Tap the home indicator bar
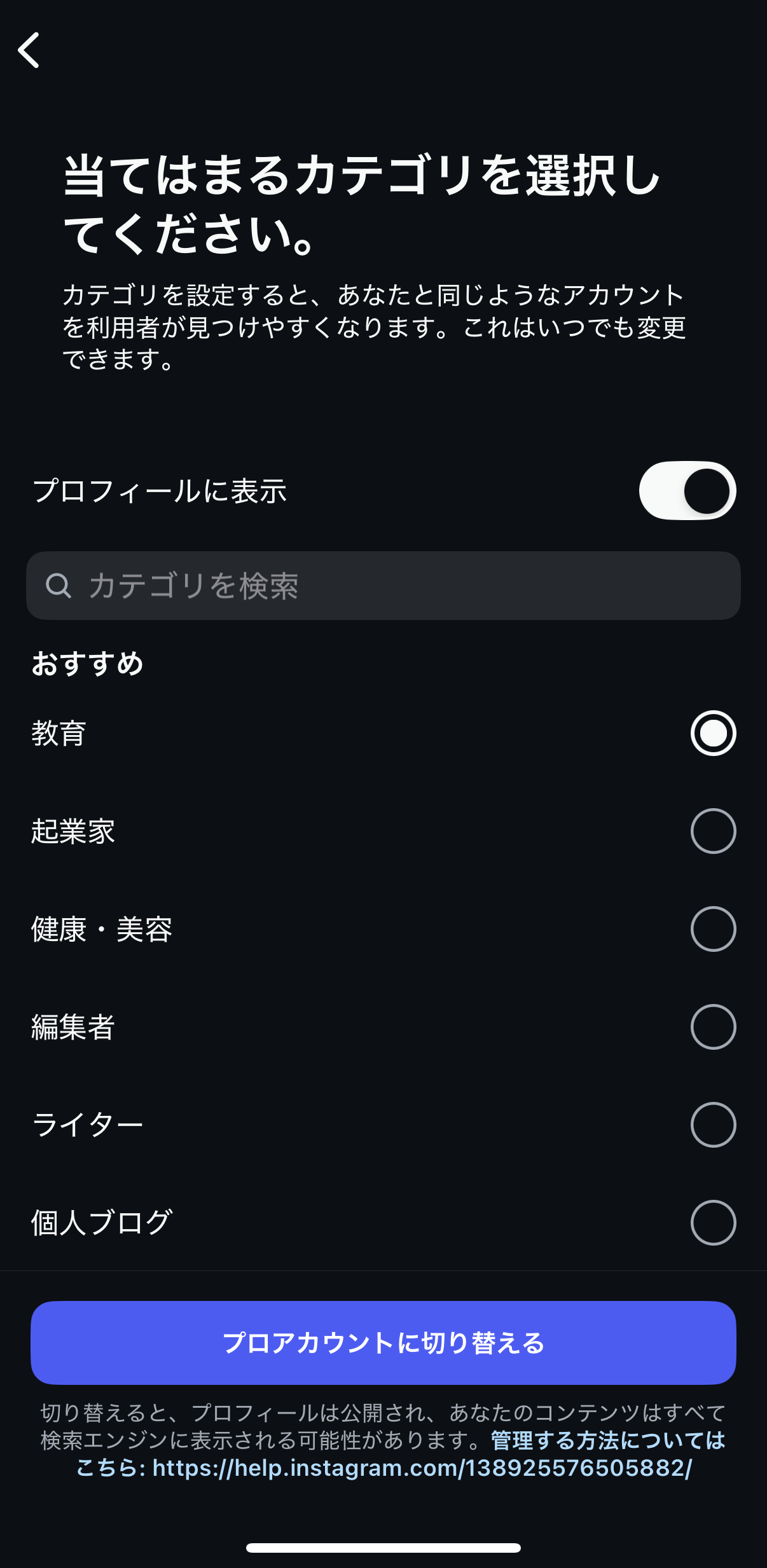 383,1548
